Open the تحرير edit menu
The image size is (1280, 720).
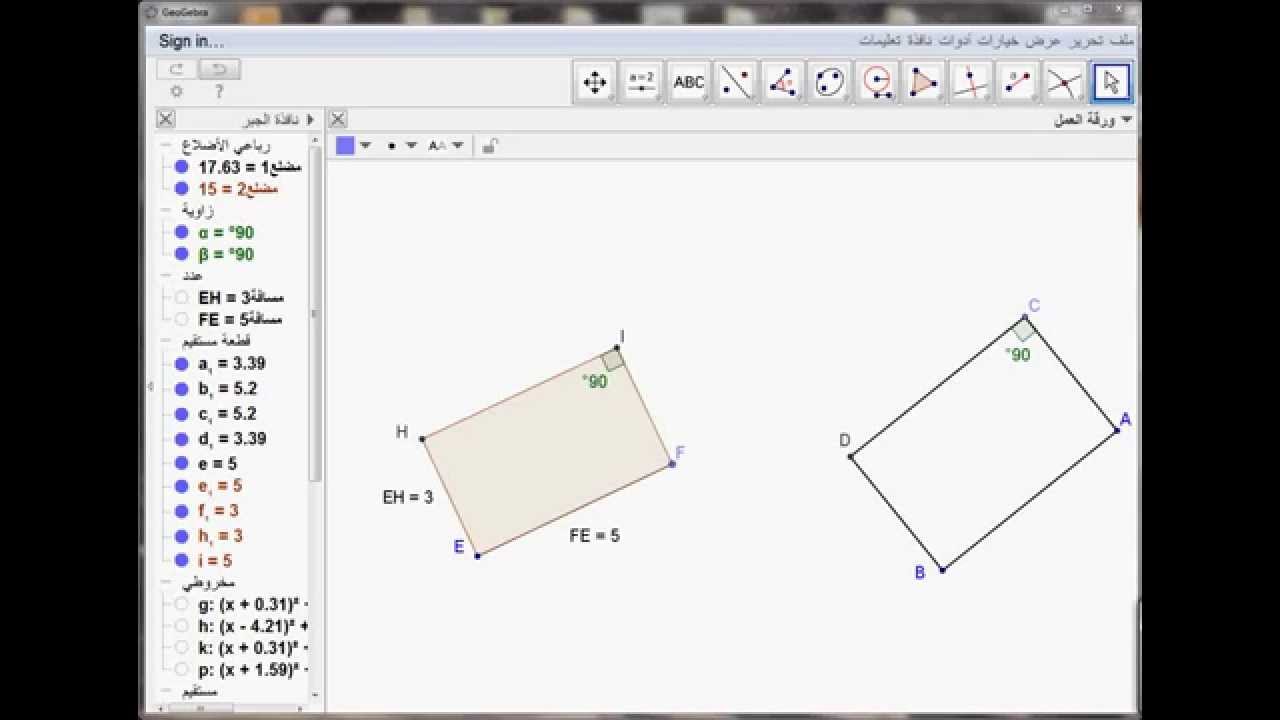point(1088,40)
